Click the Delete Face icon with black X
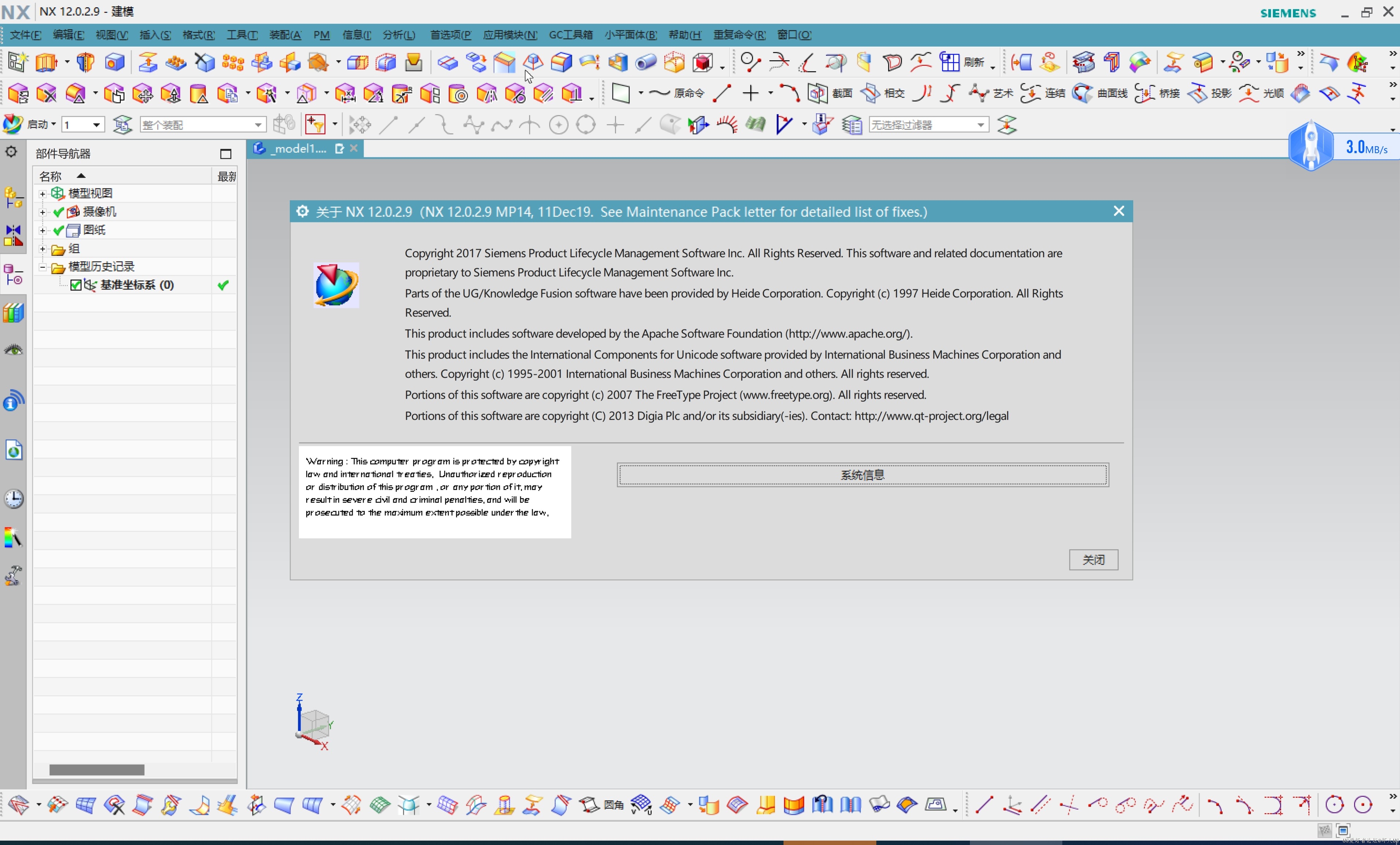This screenshot has height=845, width=1400. coord(46,93)
